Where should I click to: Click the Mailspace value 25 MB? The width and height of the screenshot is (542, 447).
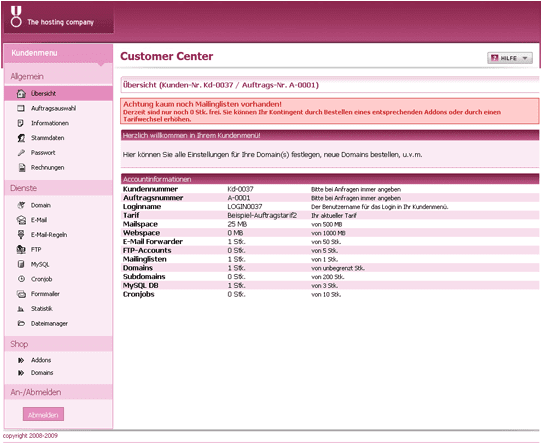pyautogui.click(x=237, y=224)
